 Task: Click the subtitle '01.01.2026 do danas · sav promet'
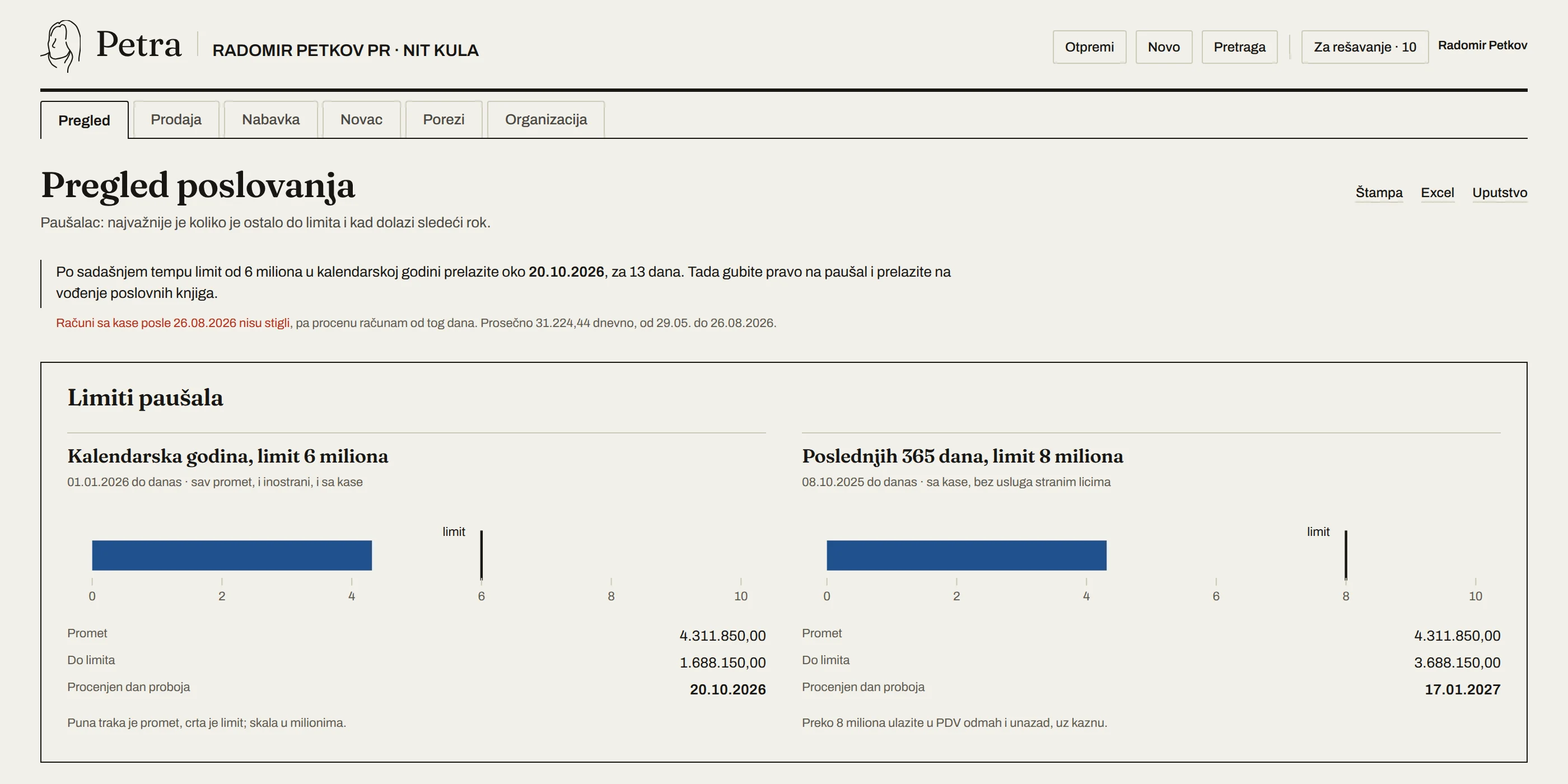215,482
